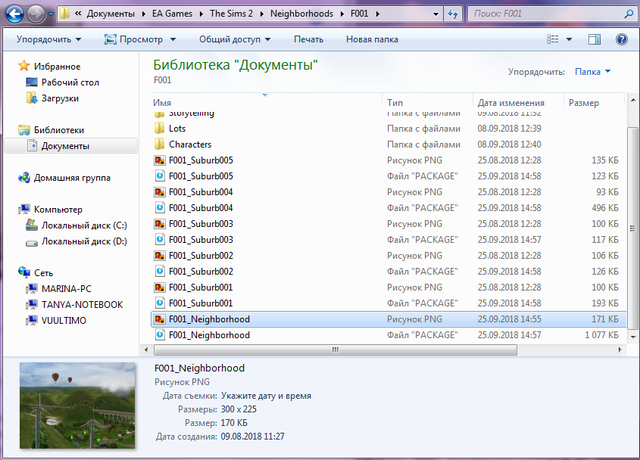Click the Печать button in the toolbar
Image resolution: width=640 pixels, height=460 pixels.
[x=308, y=39]
